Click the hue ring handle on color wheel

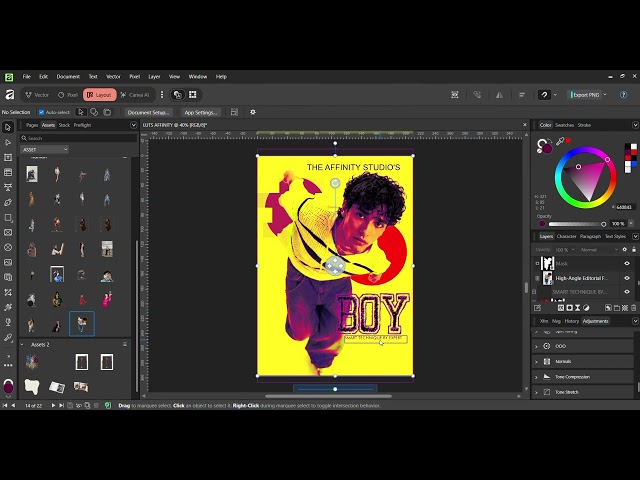pyautogui.click(x=607, y=159)
